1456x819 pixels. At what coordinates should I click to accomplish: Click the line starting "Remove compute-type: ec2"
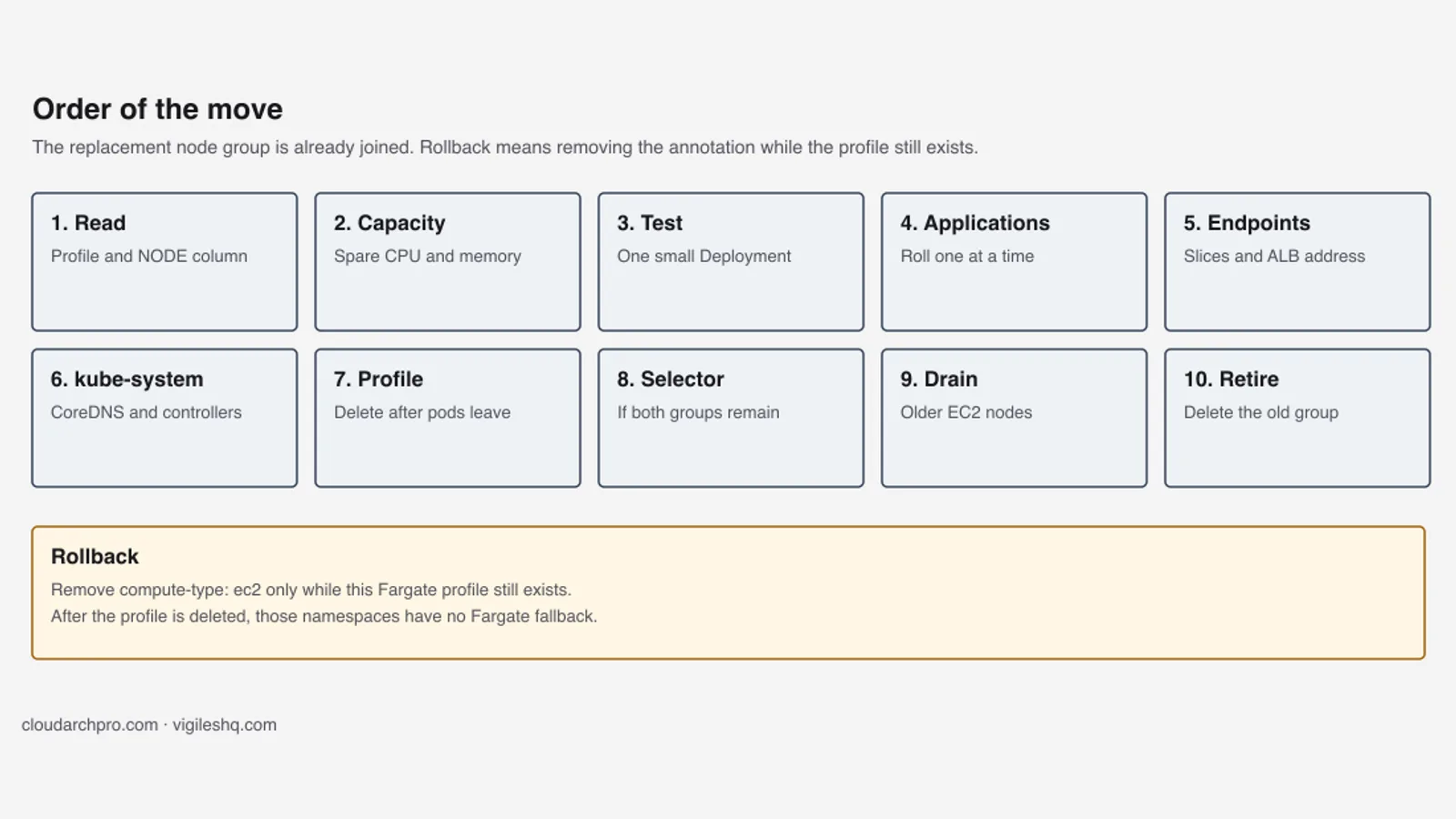[311, 590]
